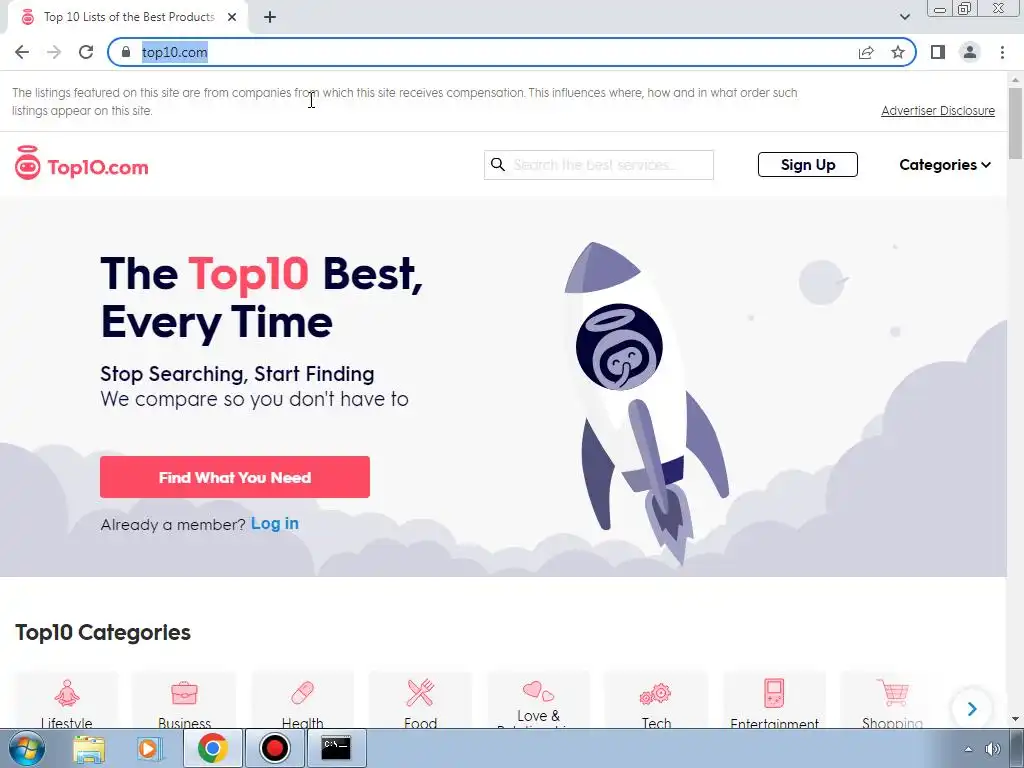Image resolution: width=1024 pixels, height=768 pixels.
Task: Open a new tab with plus icon
Action: tap(270, 17)
